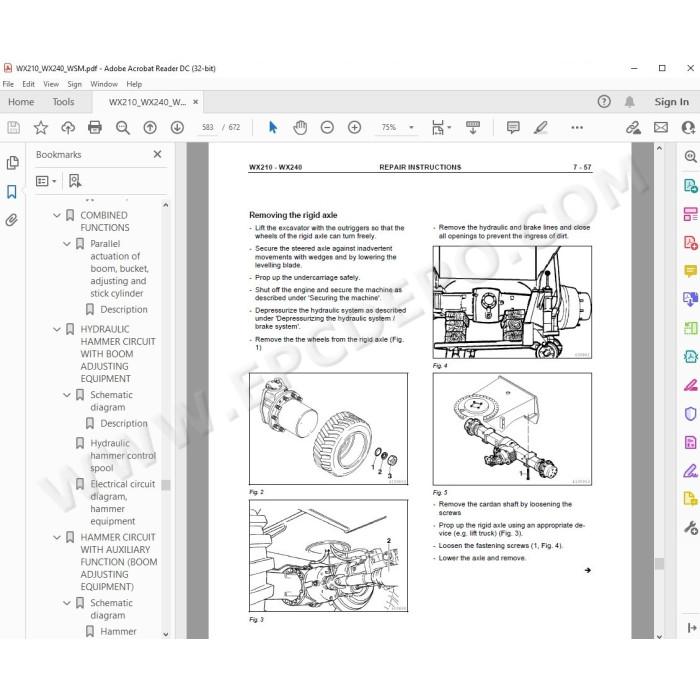700x700 pixels.
Task: Open the Hammer bookmark at the list bottom
Action: (x=118, y=632)
